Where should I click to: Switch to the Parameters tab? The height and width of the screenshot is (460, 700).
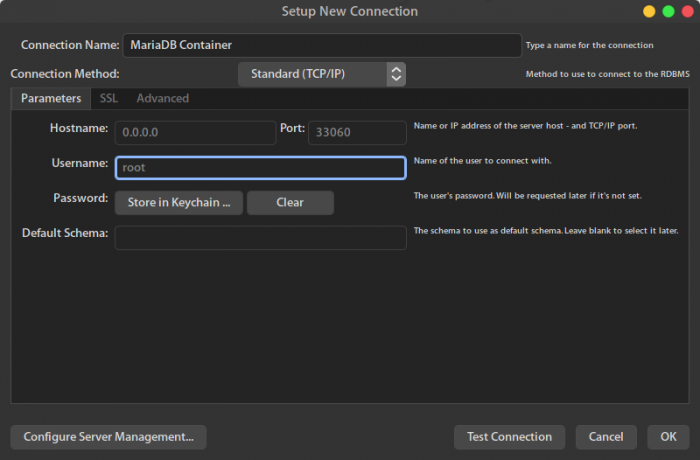click(x=50, y=98)
